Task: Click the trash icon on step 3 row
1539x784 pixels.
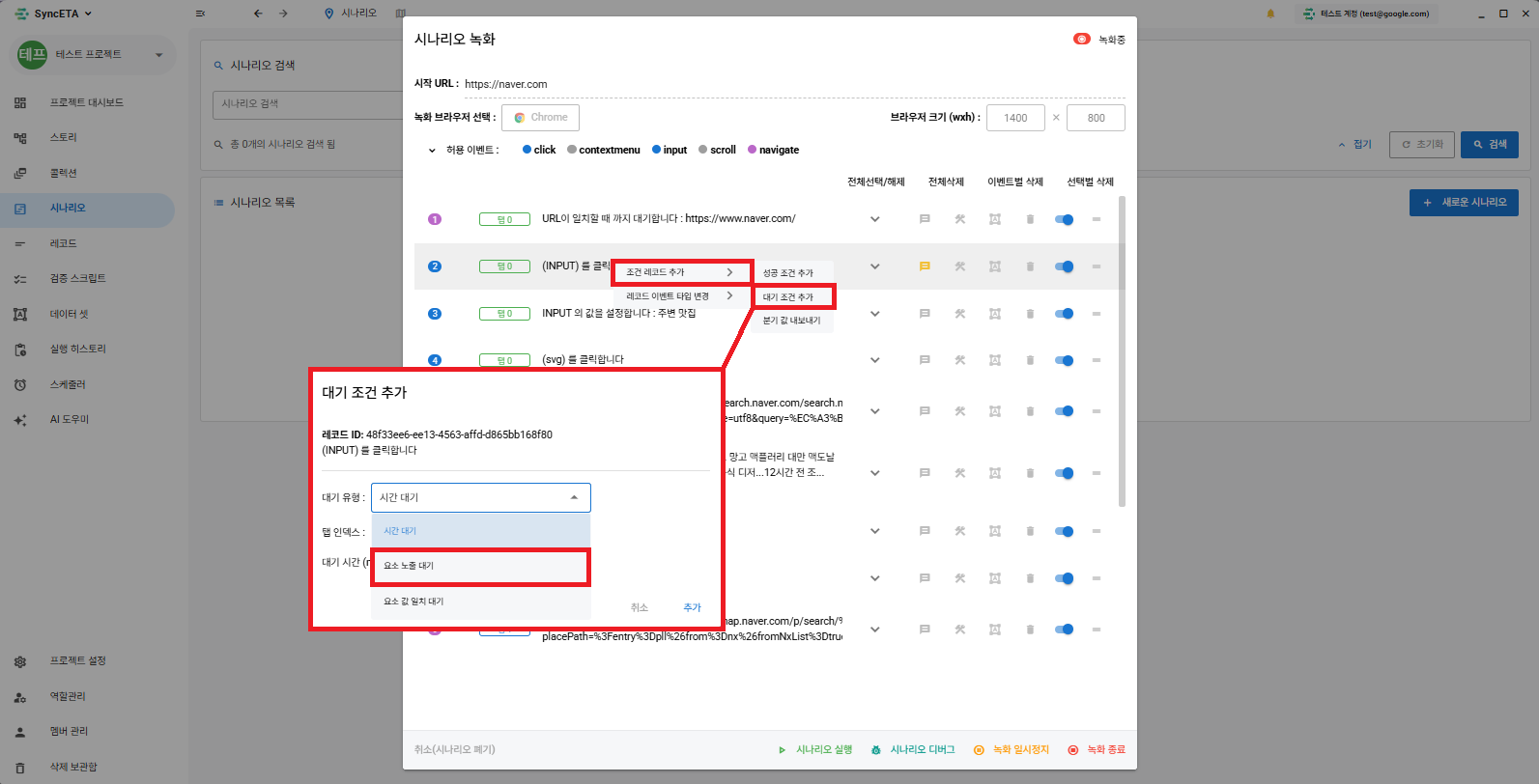Action: click(1030, 314)
